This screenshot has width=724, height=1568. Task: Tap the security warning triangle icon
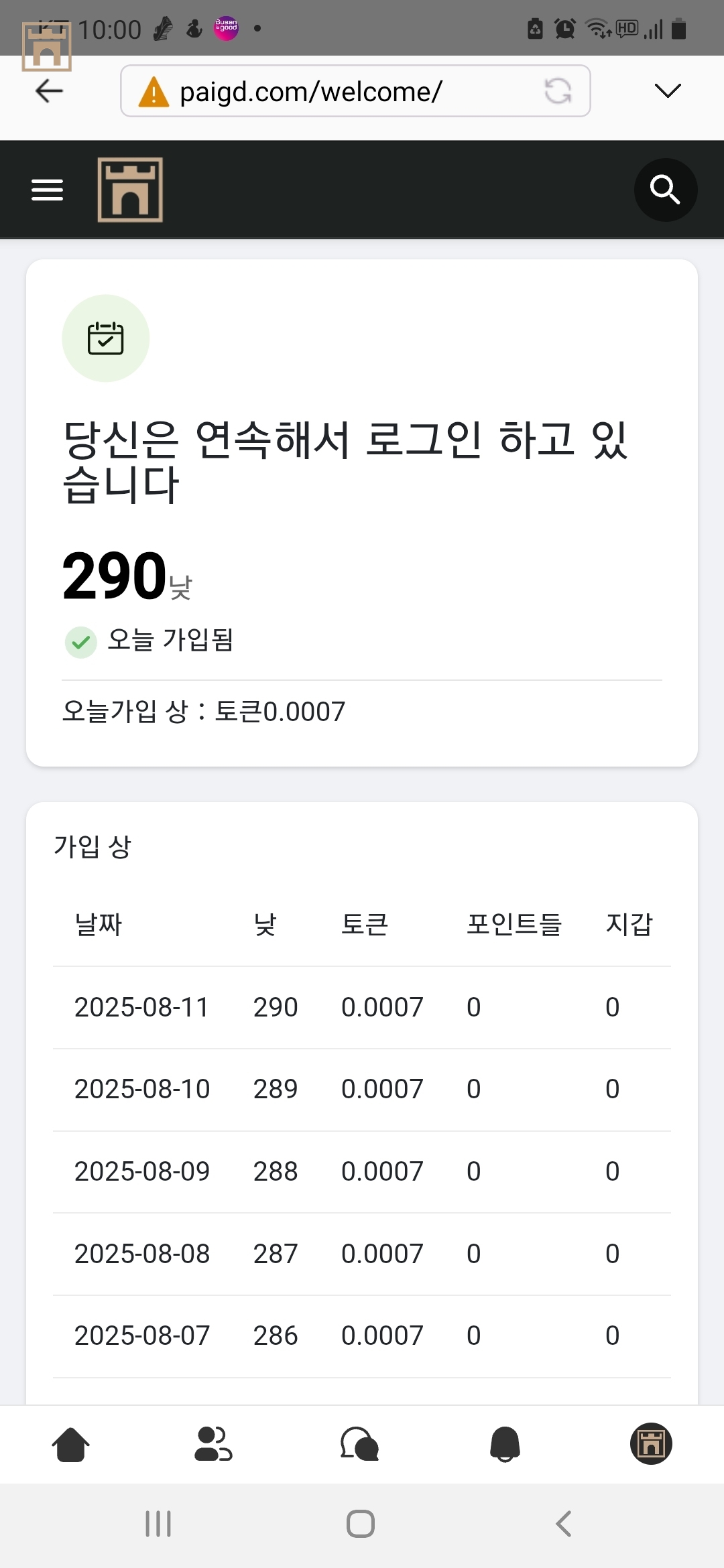(x=154, y=92)
